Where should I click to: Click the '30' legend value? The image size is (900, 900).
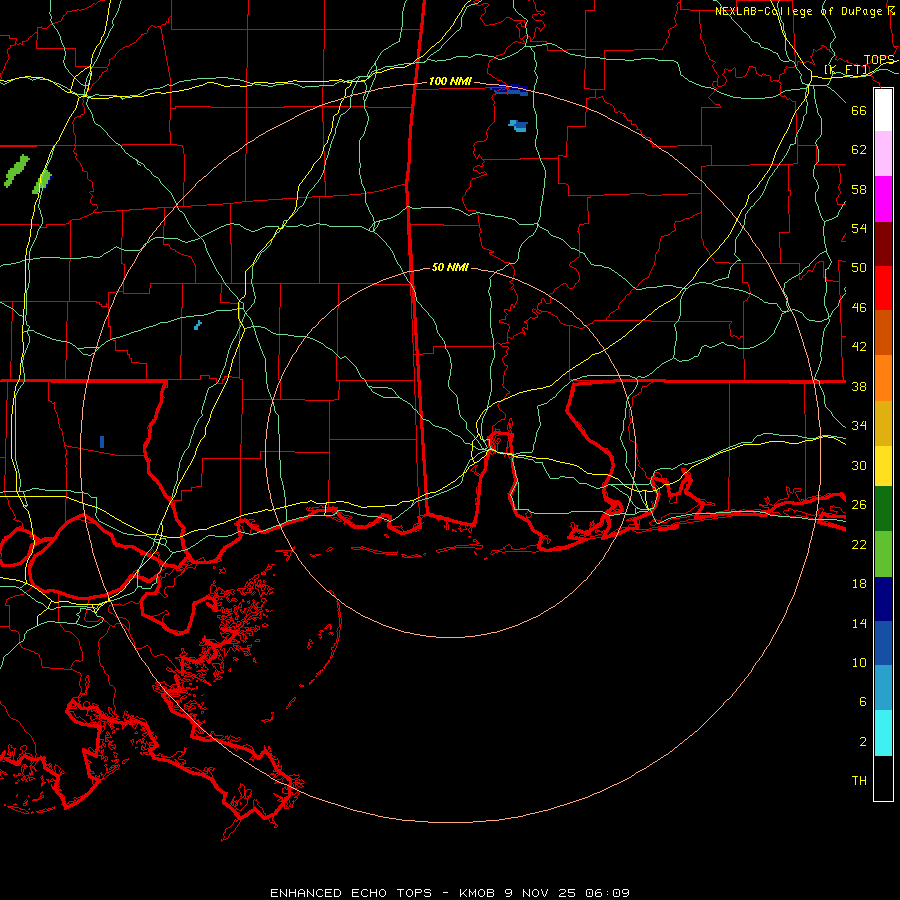click(x=859, y=465)
